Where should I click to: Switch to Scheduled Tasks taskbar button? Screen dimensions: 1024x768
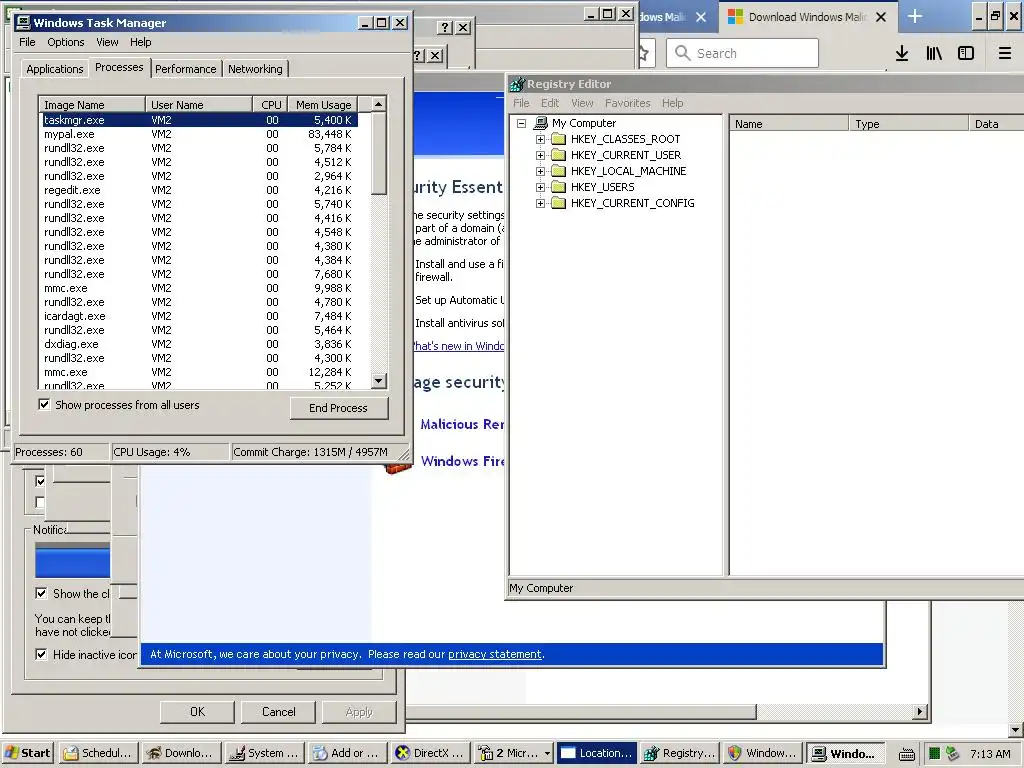coord(98,753)
